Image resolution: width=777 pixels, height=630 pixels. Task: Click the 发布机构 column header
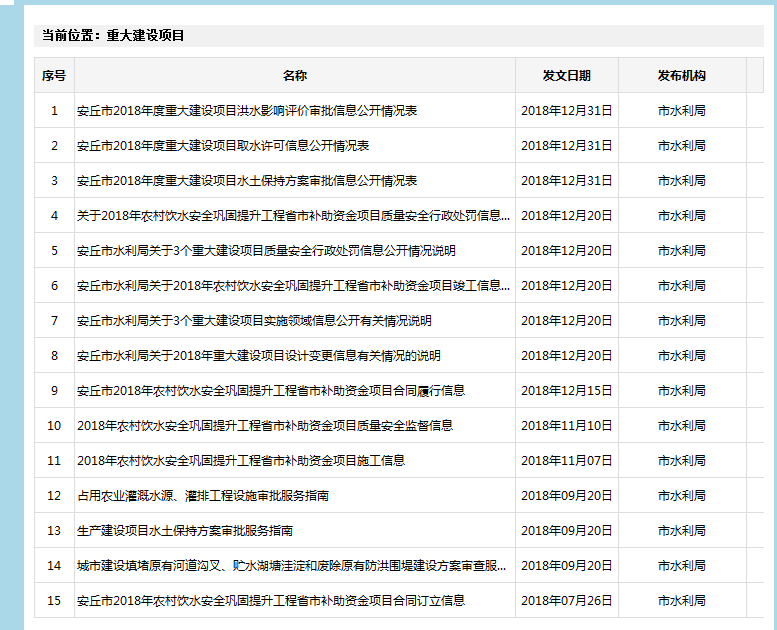pos(682,75)
